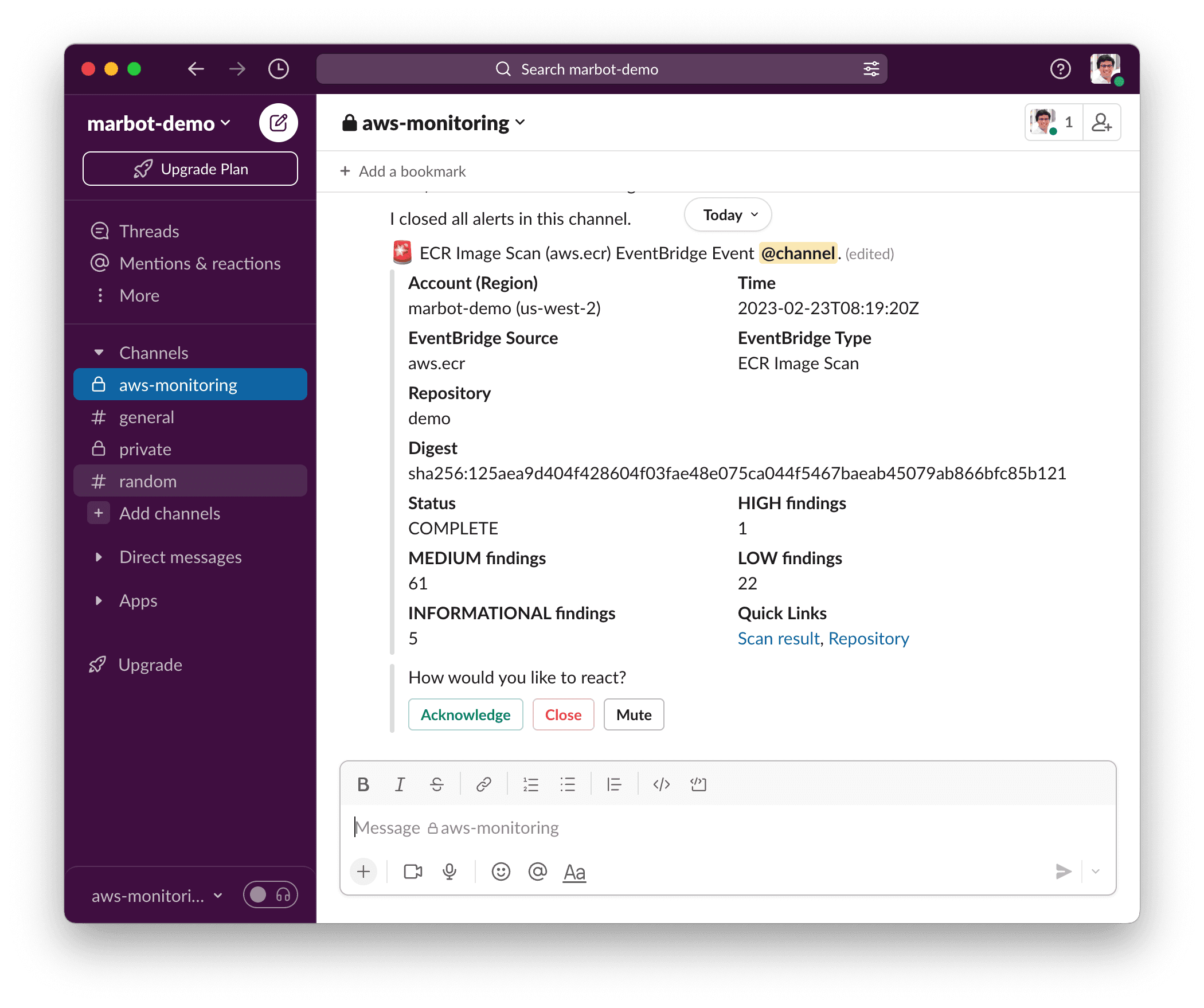Screen dimensions: 1204x1008
Task: Apply italic formatting
Action: 400,784
